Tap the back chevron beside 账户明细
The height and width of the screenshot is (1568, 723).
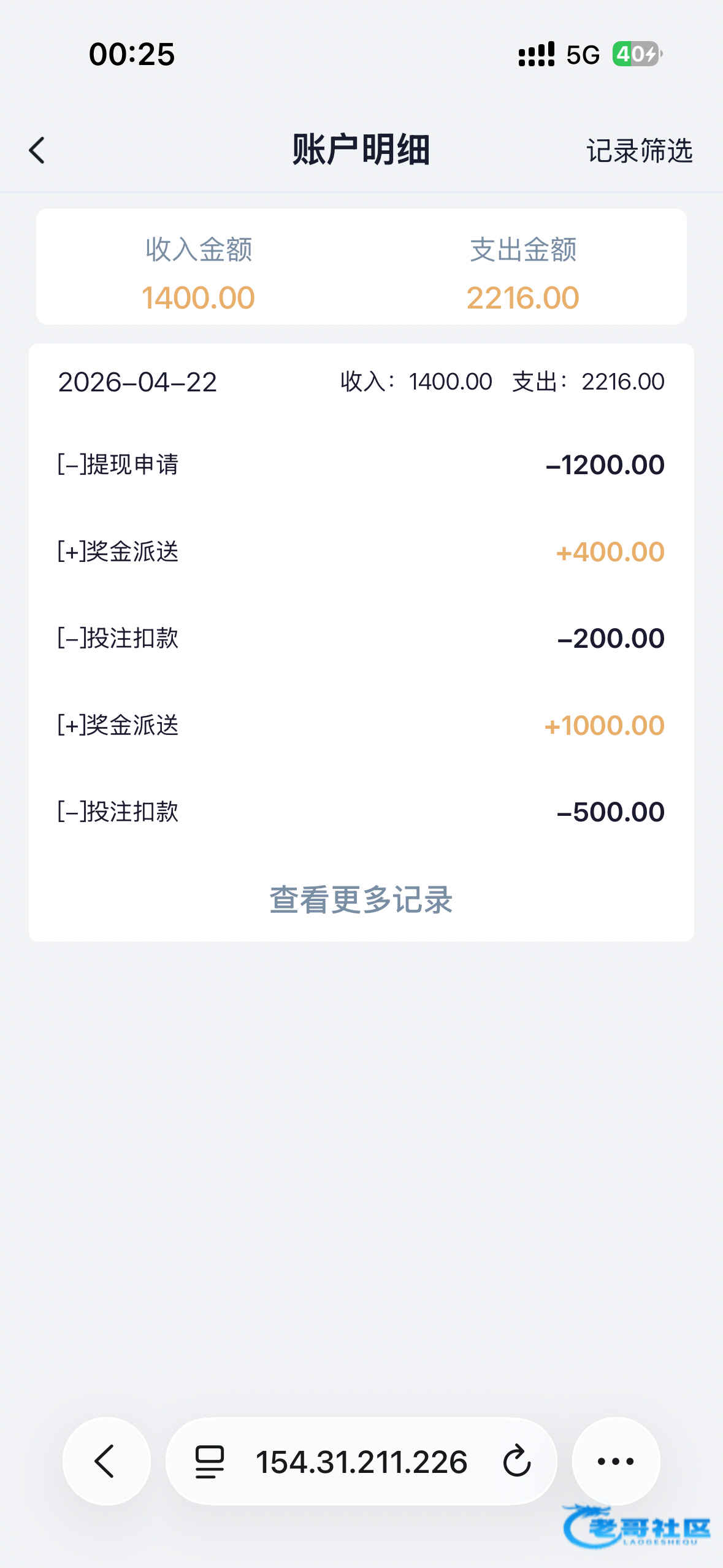pos(37,150)
